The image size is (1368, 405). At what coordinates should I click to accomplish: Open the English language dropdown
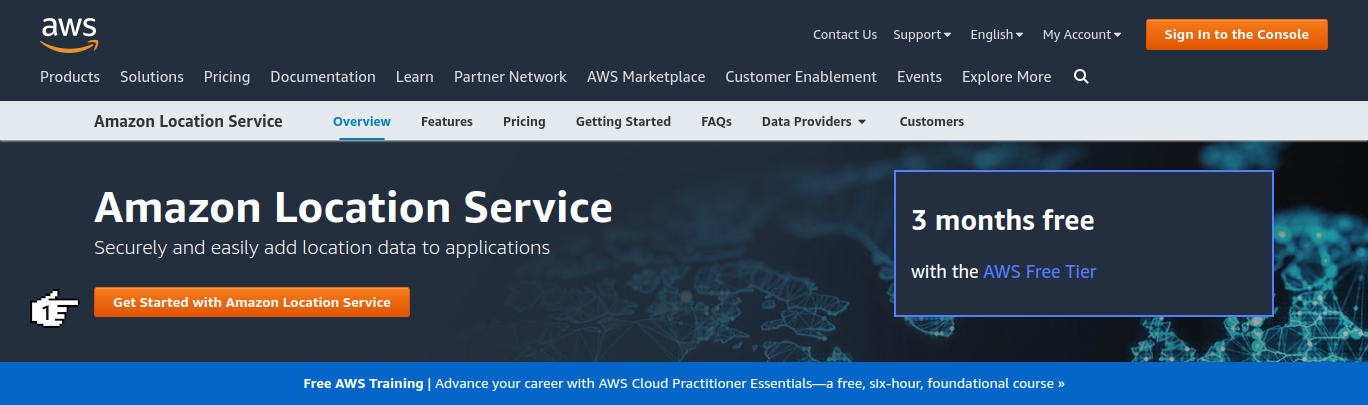pyautogui.click(x=996, y=35)
